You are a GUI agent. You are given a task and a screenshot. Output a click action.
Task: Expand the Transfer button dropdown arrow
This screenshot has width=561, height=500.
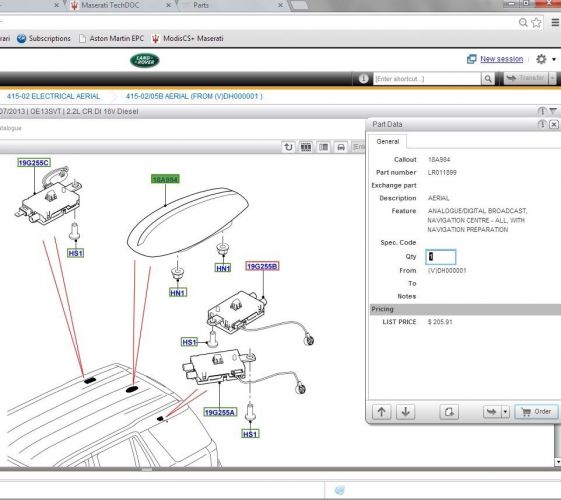[553, 78]
